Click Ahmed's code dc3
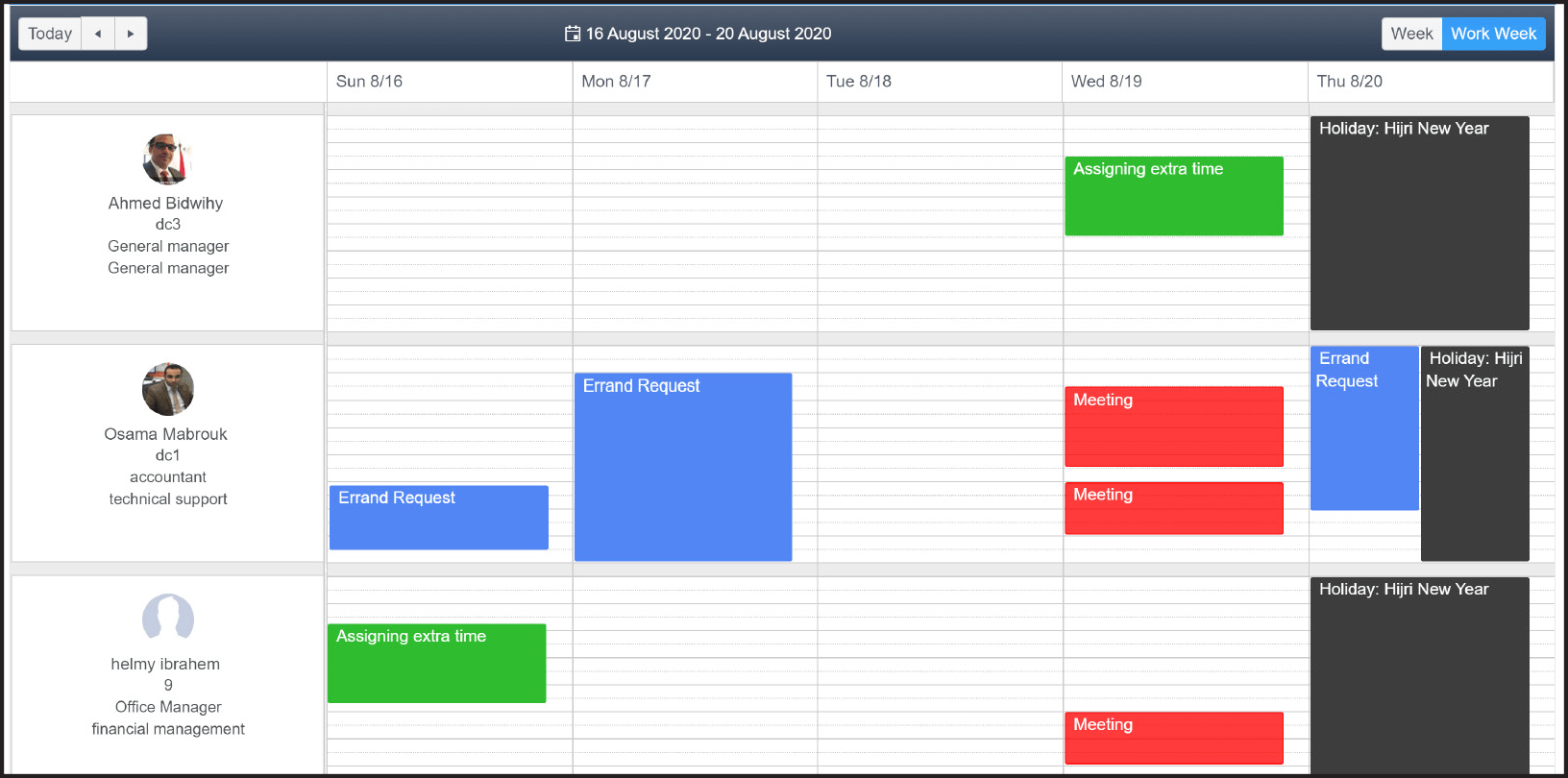Viewport: 1568px width, 778px height. tap(168, 224)
